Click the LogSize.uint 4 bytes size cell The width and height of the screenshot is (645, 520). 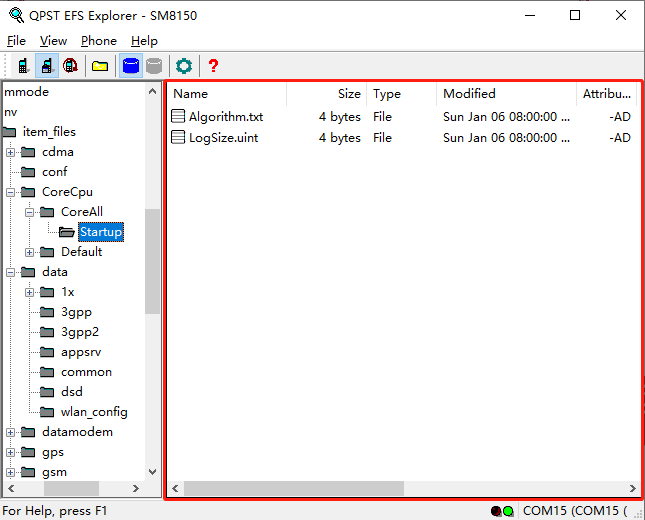[340, 138]
